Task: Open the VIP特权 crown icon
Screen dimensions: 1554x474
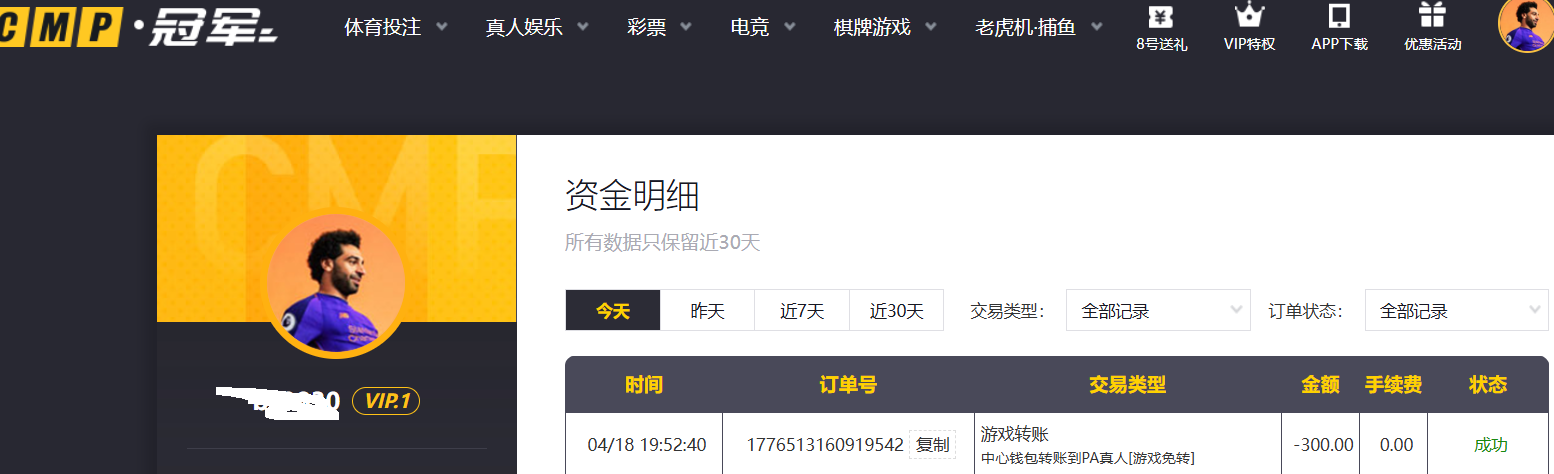Action: coord(1249,15)
